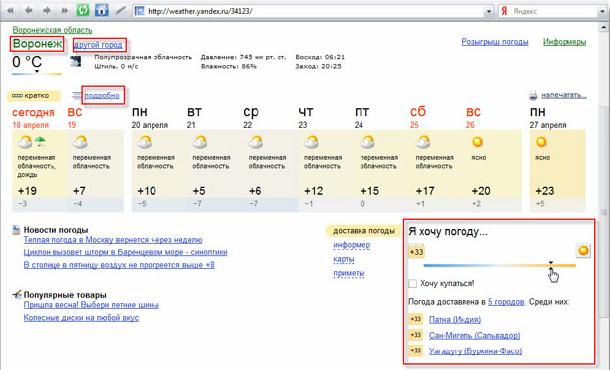610x370 pixels.
Task: Click Sunday 19 weather icon
Action: coord(80,142)
